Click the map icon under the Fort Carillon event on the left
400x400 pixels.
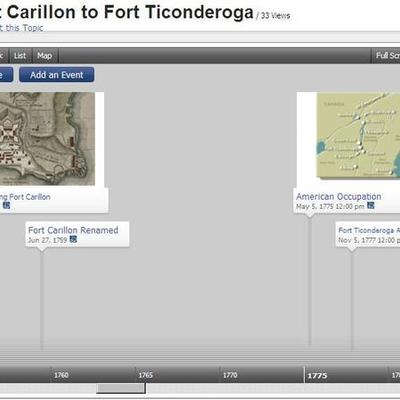tap(6, 205)
